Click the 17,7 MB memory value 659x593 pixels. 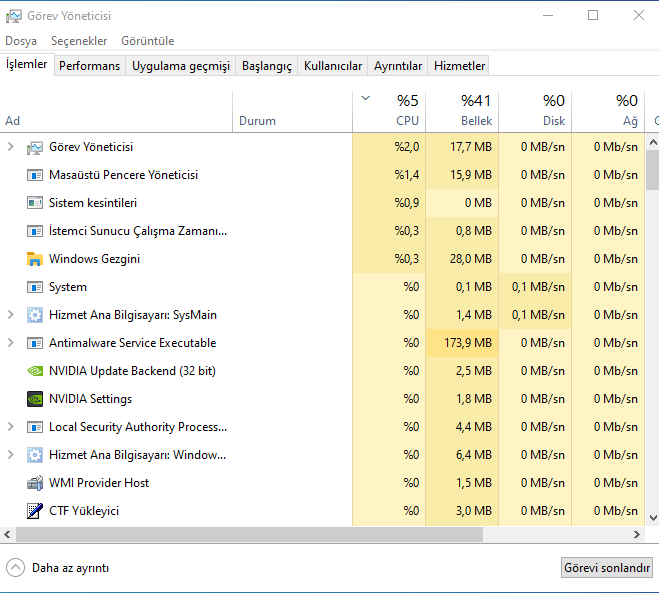pyautogui.click(x=471, y=147)
